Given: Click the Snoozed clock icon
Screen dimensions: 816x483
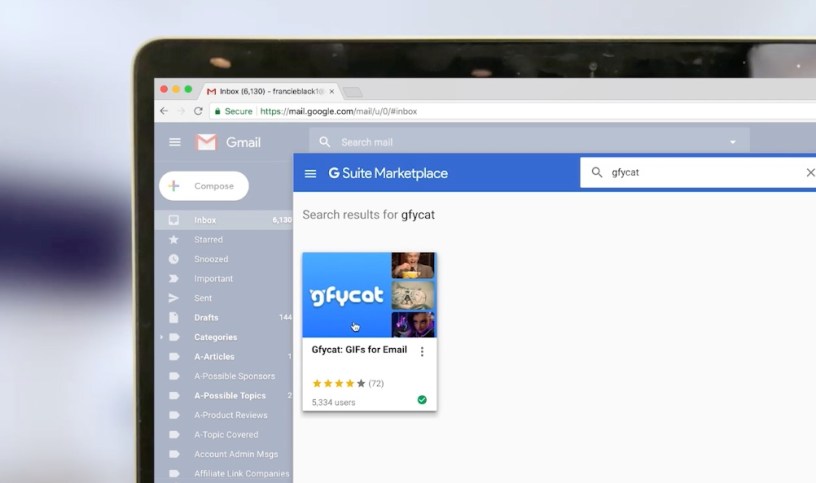Looking at the screenshot, I should pos(174,259).
